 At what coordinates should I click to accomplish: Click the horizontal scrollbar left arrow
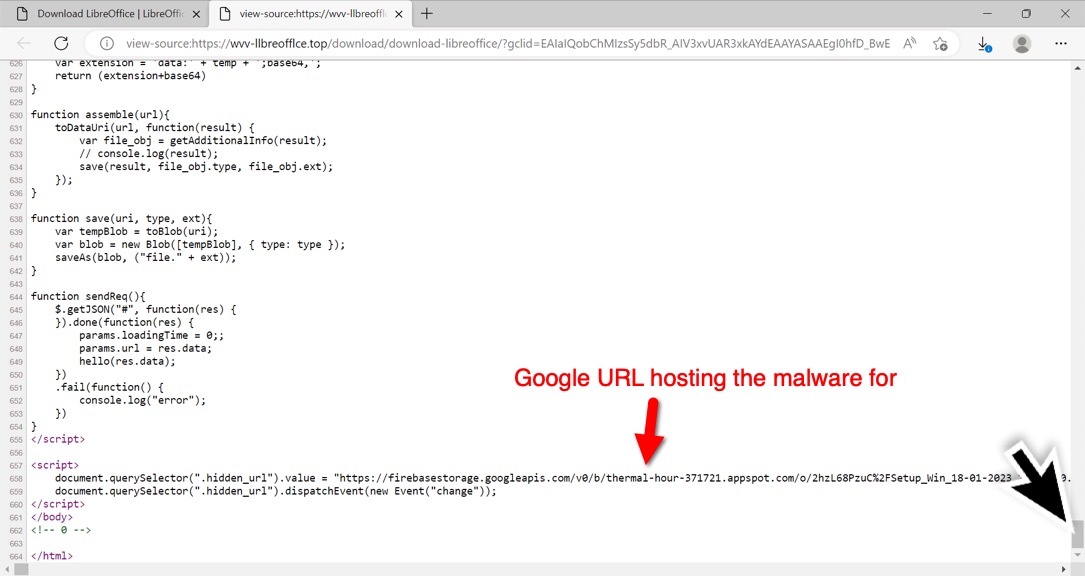(7, 569)
